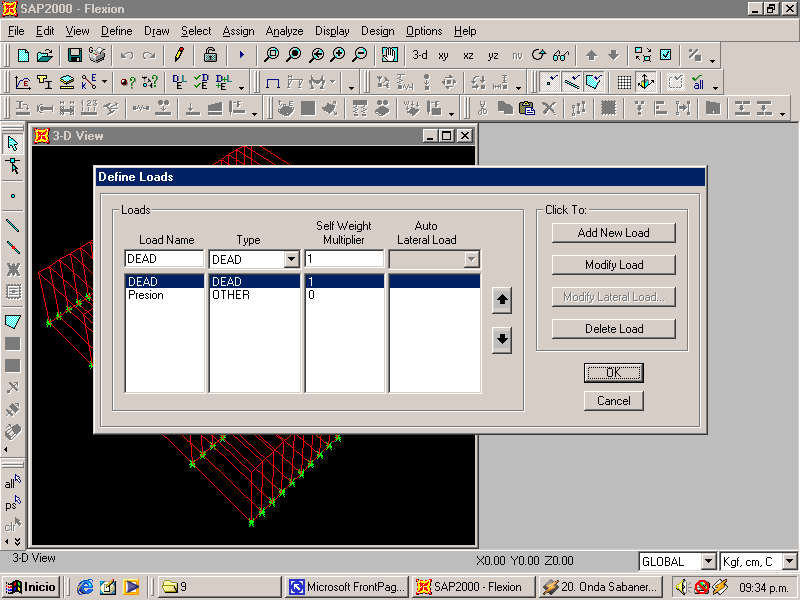This screenshot has width=800, height=600.
Task: Open the File menu
Action: click(x=16, y=31)
